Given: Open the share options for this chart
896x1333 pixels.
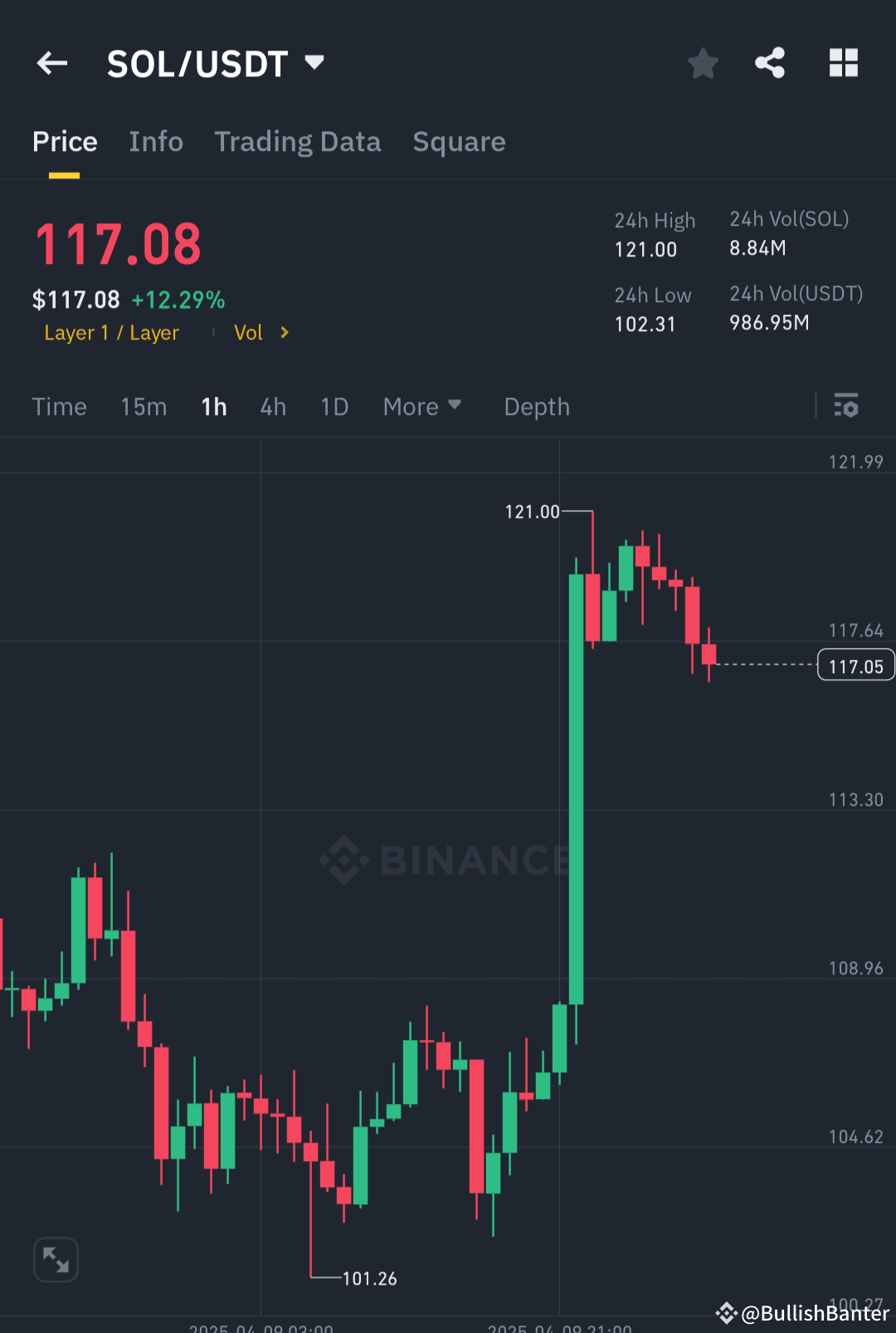Looking at the screenshot, I should click(770, 63).
